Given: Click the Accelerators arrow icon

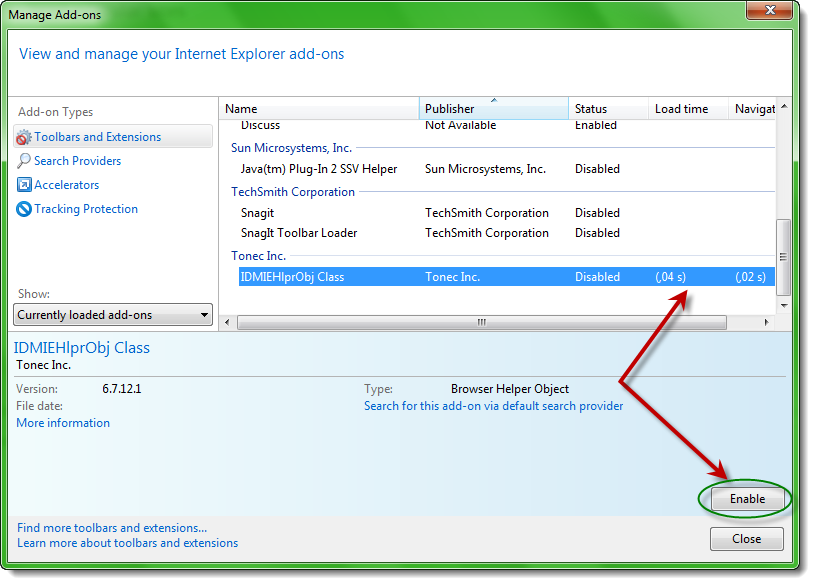Looking at the screenshot, I should tap(24, 185).
